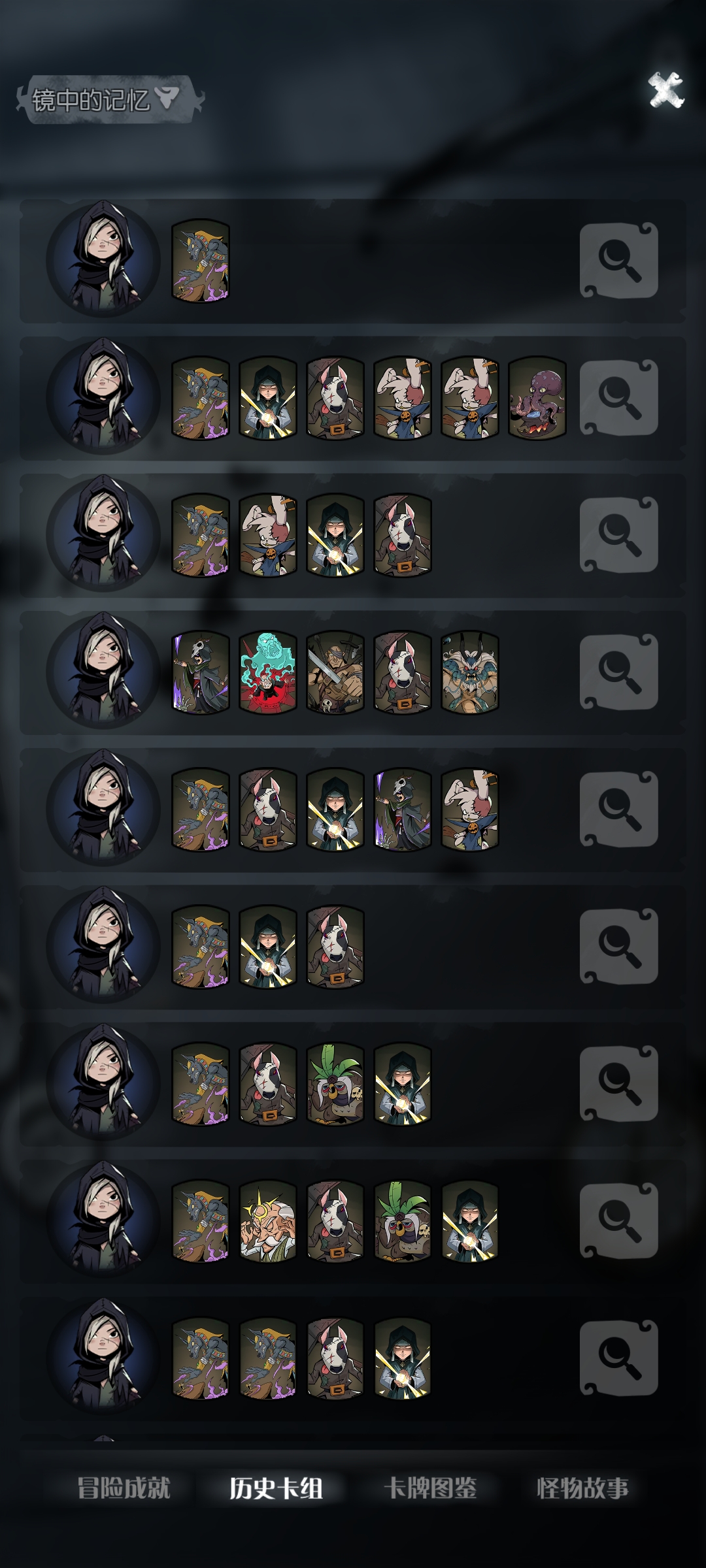Select the purple octopus card thumbnail
The width and height of the screenshot is (706, 1568).
537,398
